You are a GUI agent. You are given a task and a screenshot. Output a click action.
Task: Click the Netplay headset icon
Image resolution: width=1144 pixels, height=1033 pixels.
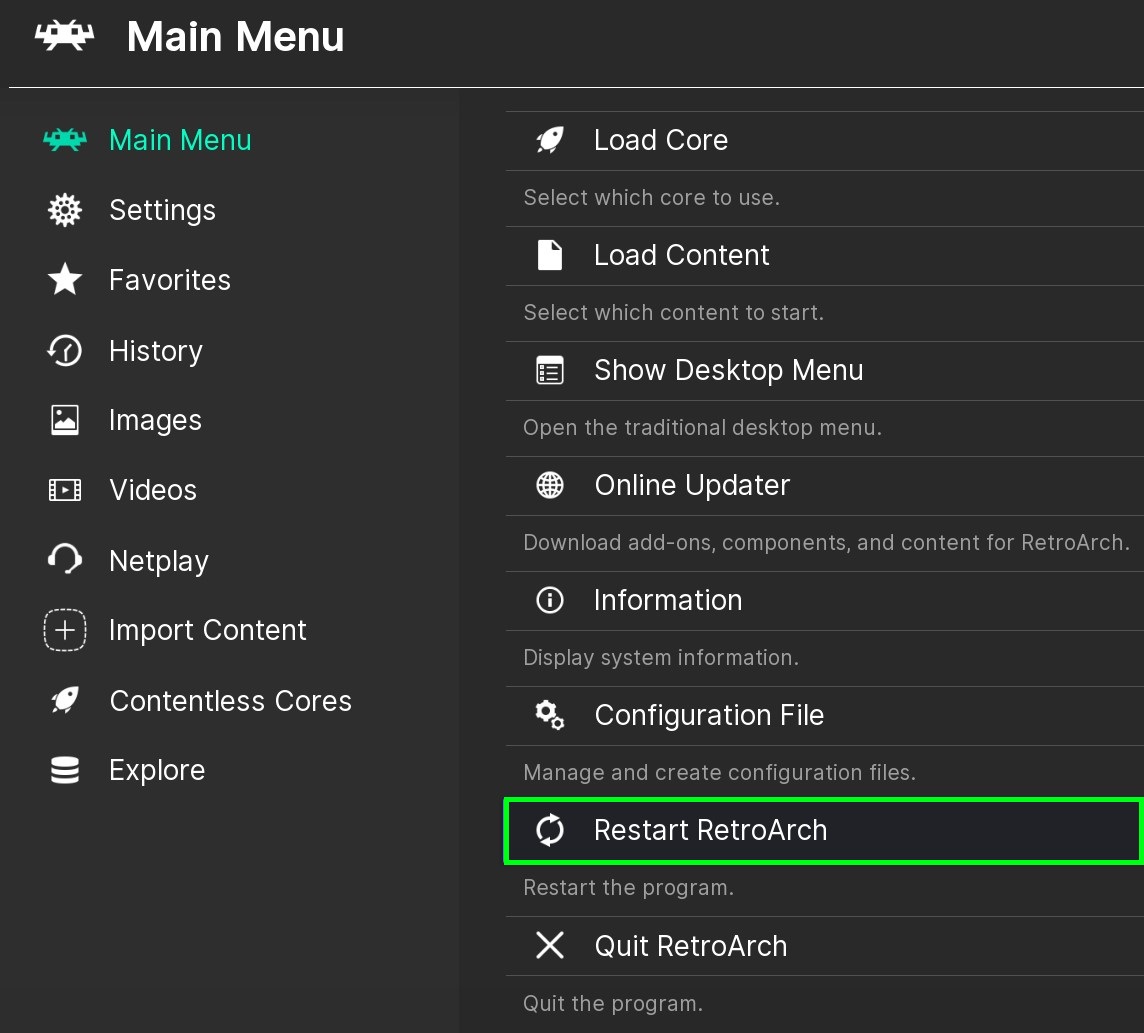(x=65, y=560)
